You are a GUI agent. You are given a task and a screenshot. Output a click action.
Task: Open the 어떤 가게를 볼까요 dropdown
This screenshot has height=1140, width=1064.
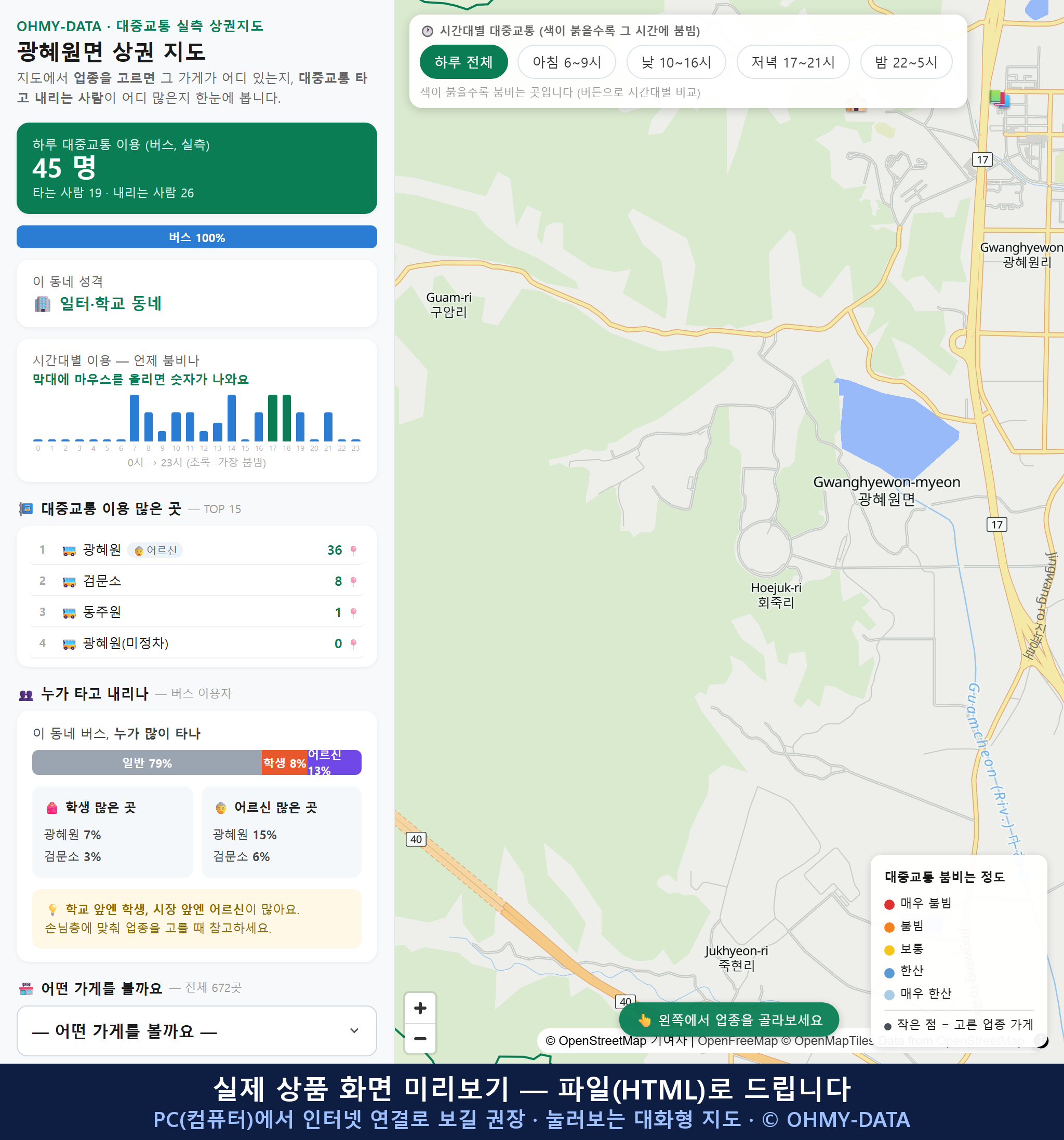pos(197,1030)
